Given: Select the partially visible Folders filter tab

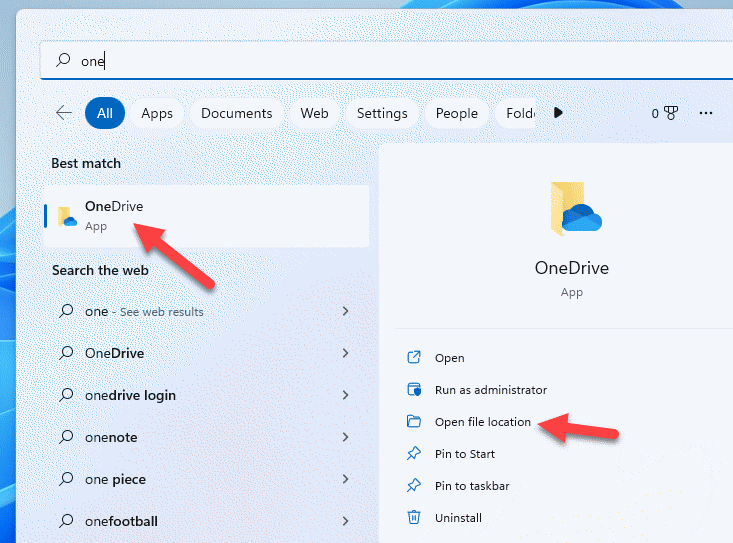Looking at the screenshot, I should pyautogui.click(x=517, y=113).
